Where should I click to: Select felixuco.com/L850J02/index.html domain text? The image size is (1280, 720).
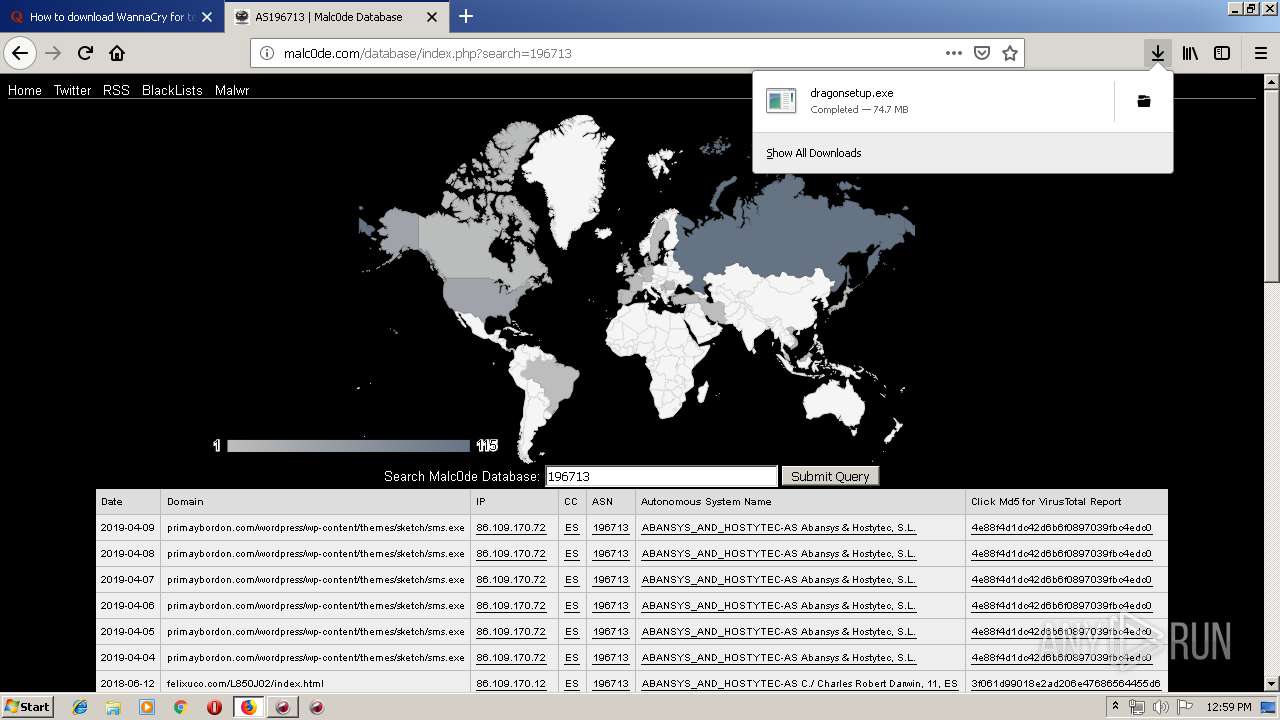point(245,683)
